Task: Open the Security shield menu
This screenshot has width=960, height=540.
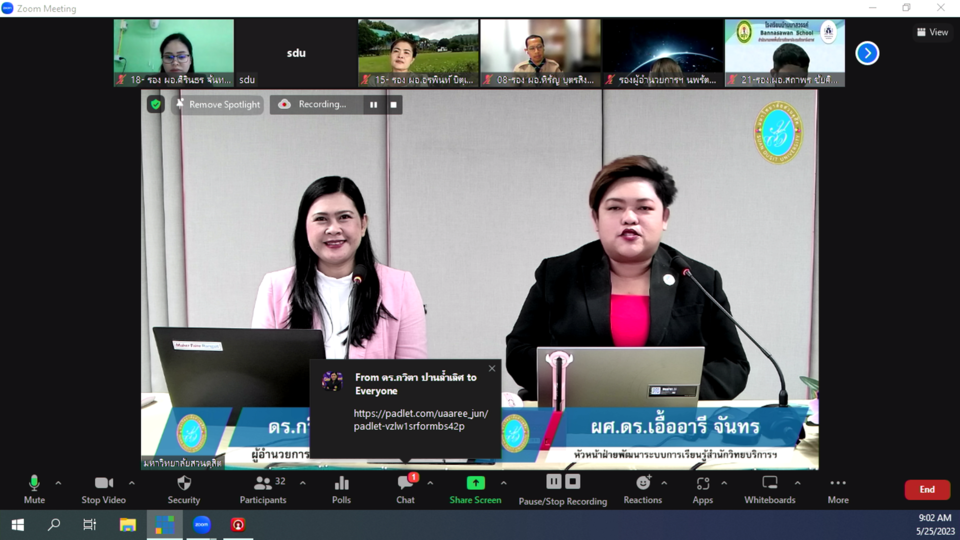Action: (x=183, y=488)
